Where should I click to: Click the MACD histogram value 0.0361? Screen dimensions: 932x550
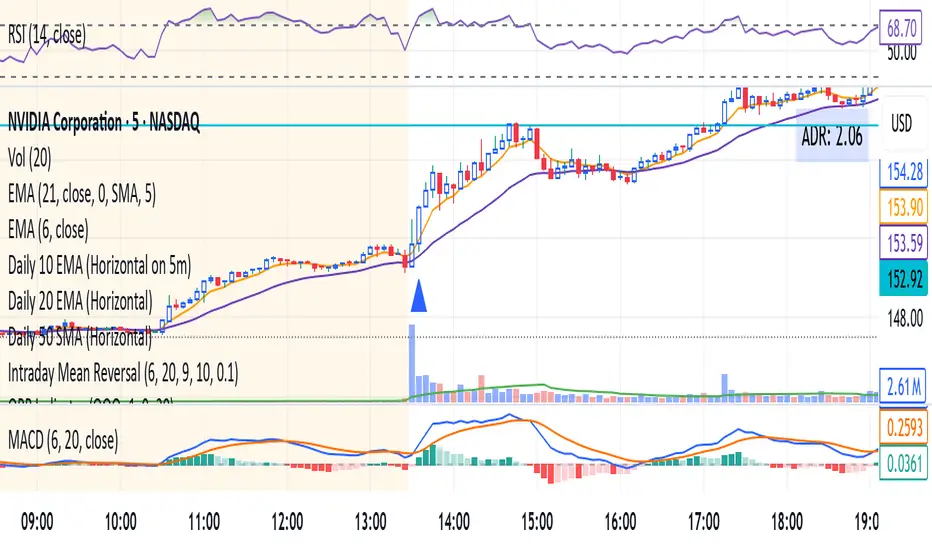903,463
